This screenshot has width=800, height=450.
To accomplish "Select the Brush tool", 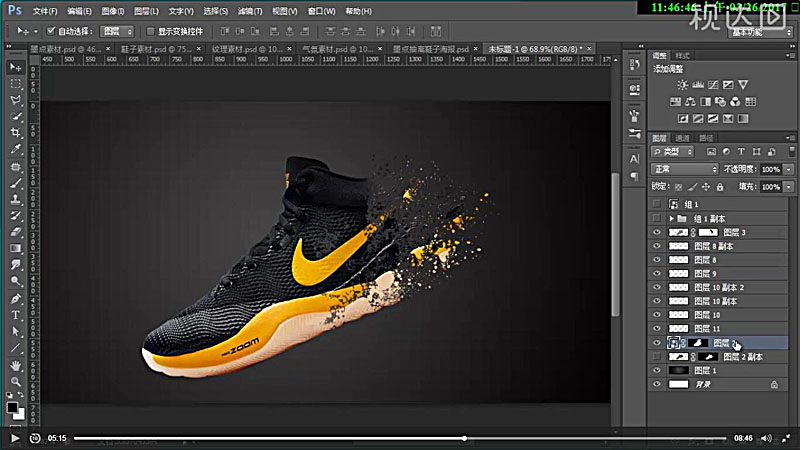I will click(16, 183).
